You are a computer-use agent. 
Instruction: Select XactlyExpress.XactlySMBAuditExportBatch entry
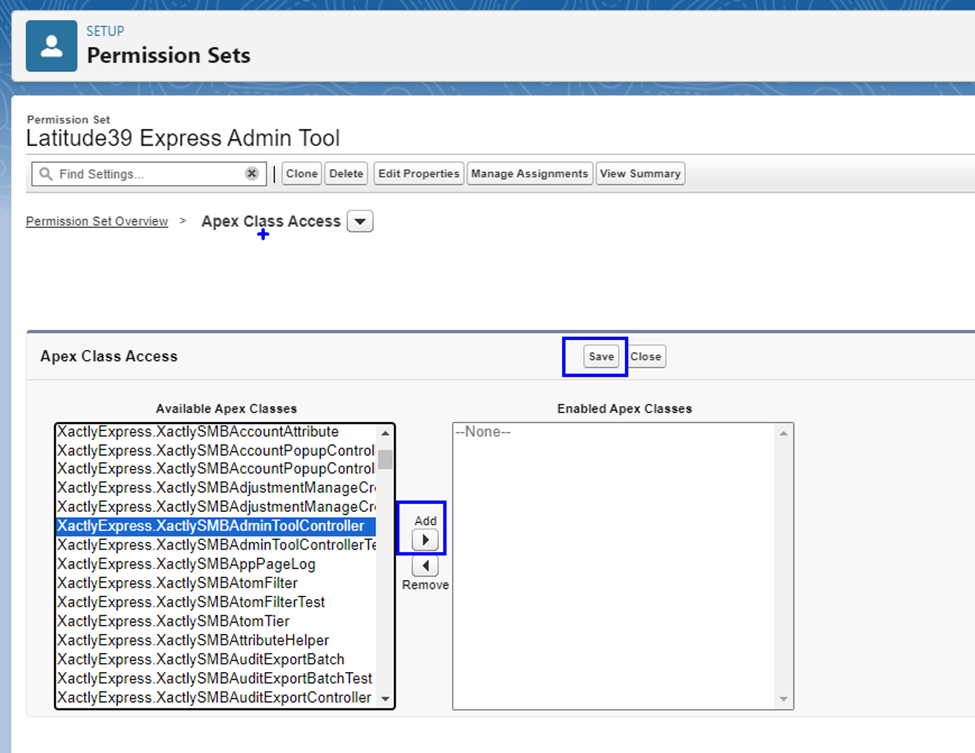coord(216,659)
